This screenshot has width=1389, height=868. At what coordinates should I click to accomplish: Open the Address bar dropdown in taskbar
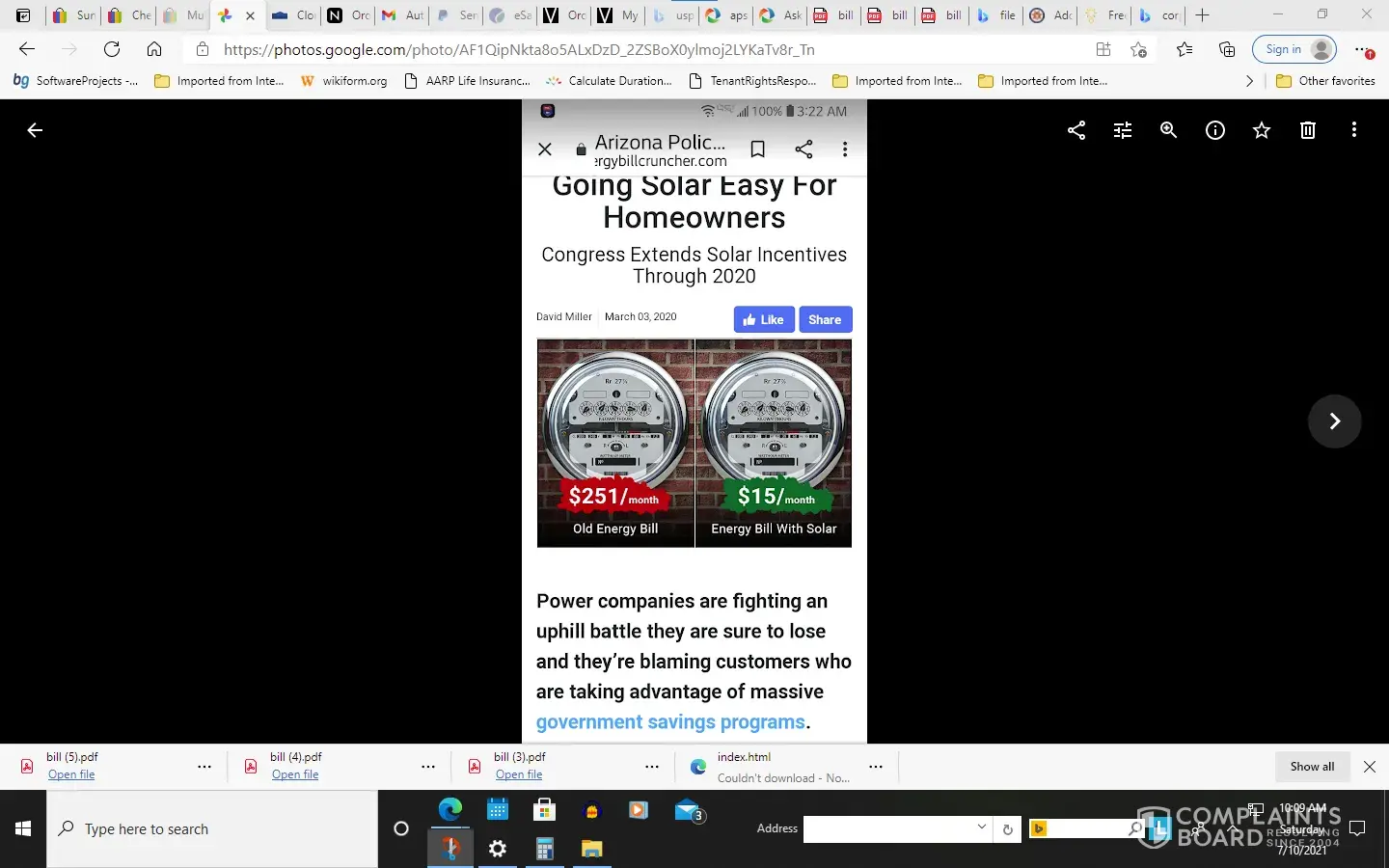pyautogui.click(x=981, y=827)
